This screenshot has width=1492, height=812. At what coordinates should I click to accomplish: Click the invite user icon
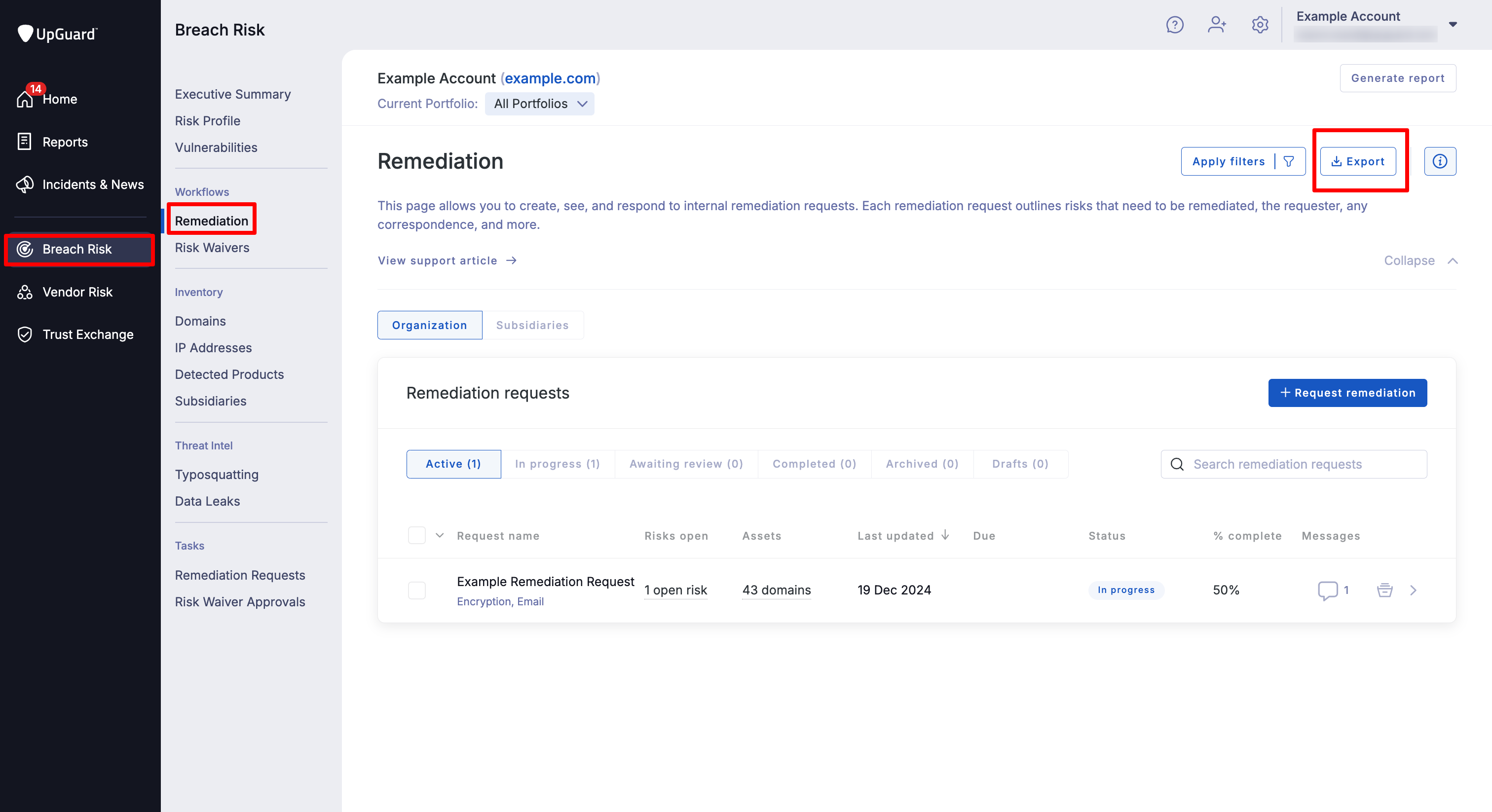(1217, 24)
